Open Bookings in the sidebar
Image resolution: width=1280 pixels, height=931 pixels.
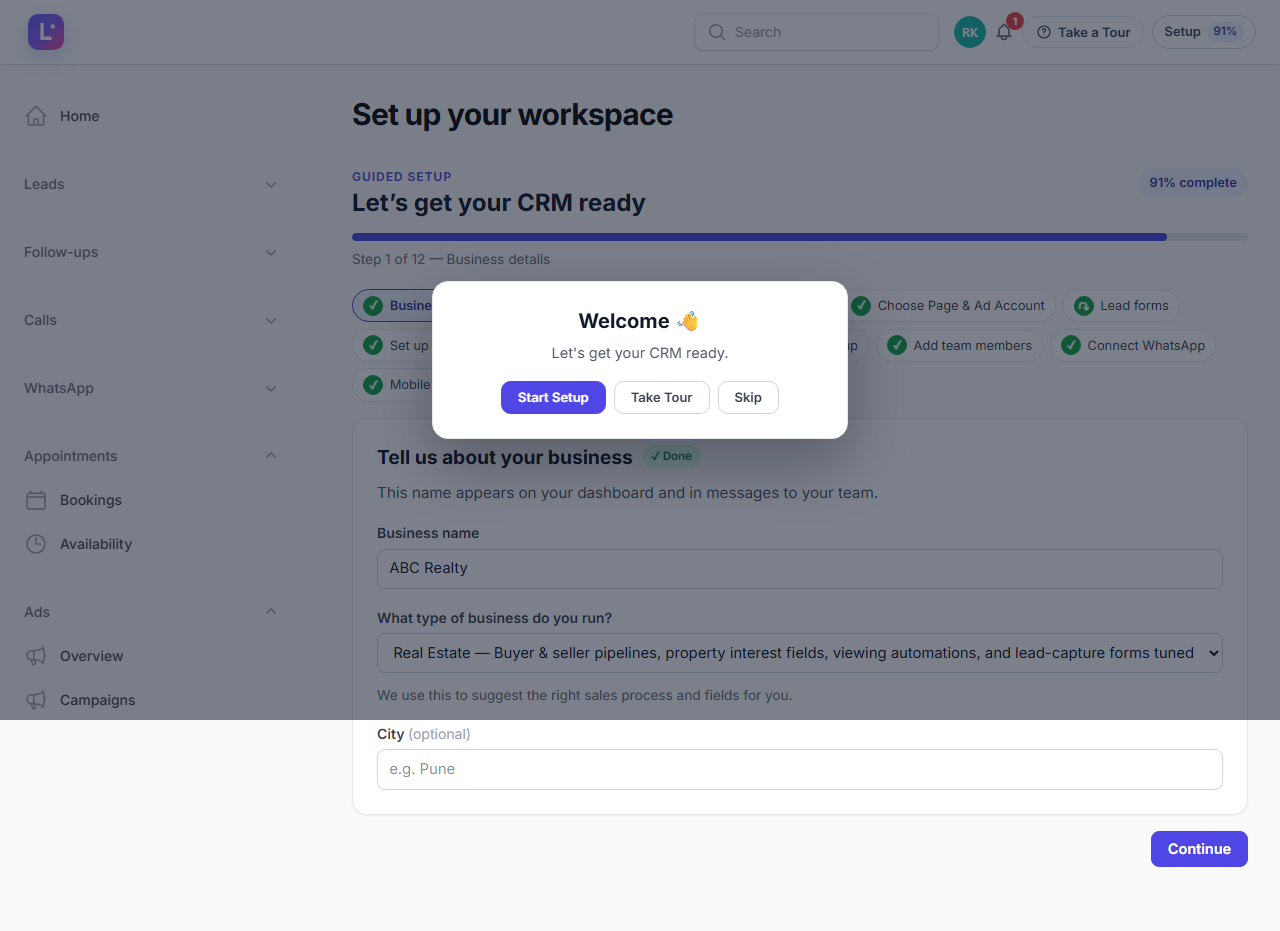point(151,500)
